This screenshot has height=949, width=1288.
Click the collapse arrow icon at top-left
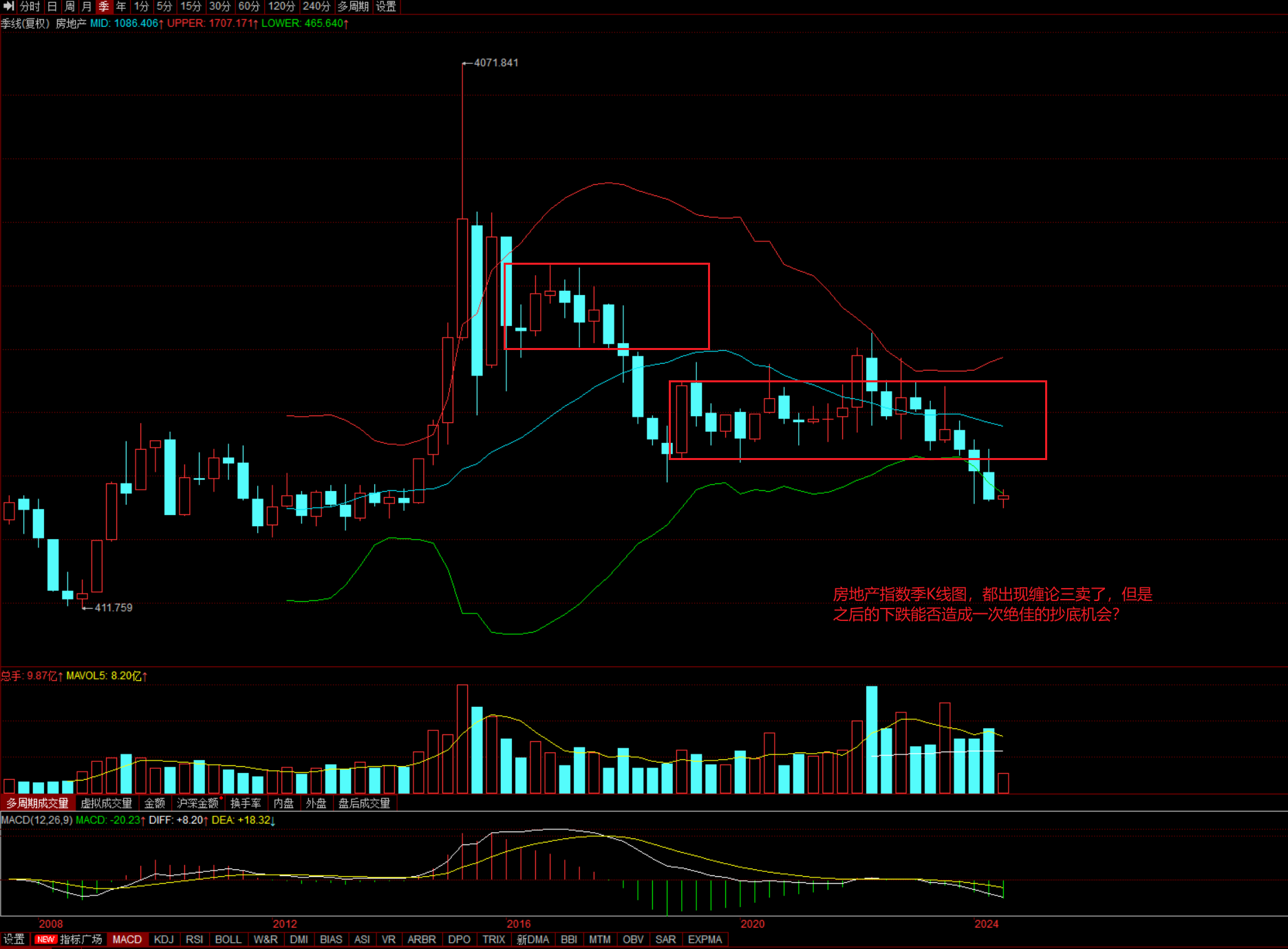click(8, 6)
